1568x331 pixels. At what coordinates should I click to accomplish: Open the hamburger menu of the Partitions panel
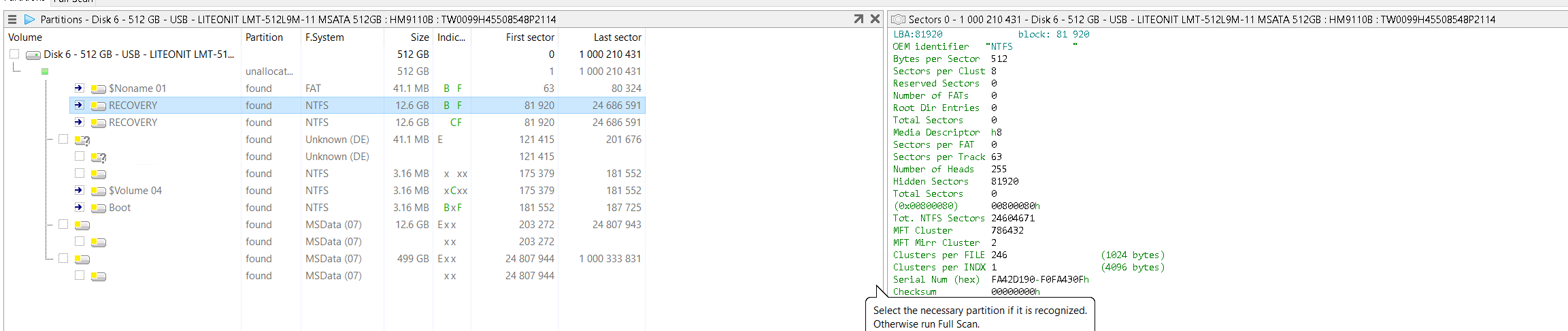click(12, 19)
